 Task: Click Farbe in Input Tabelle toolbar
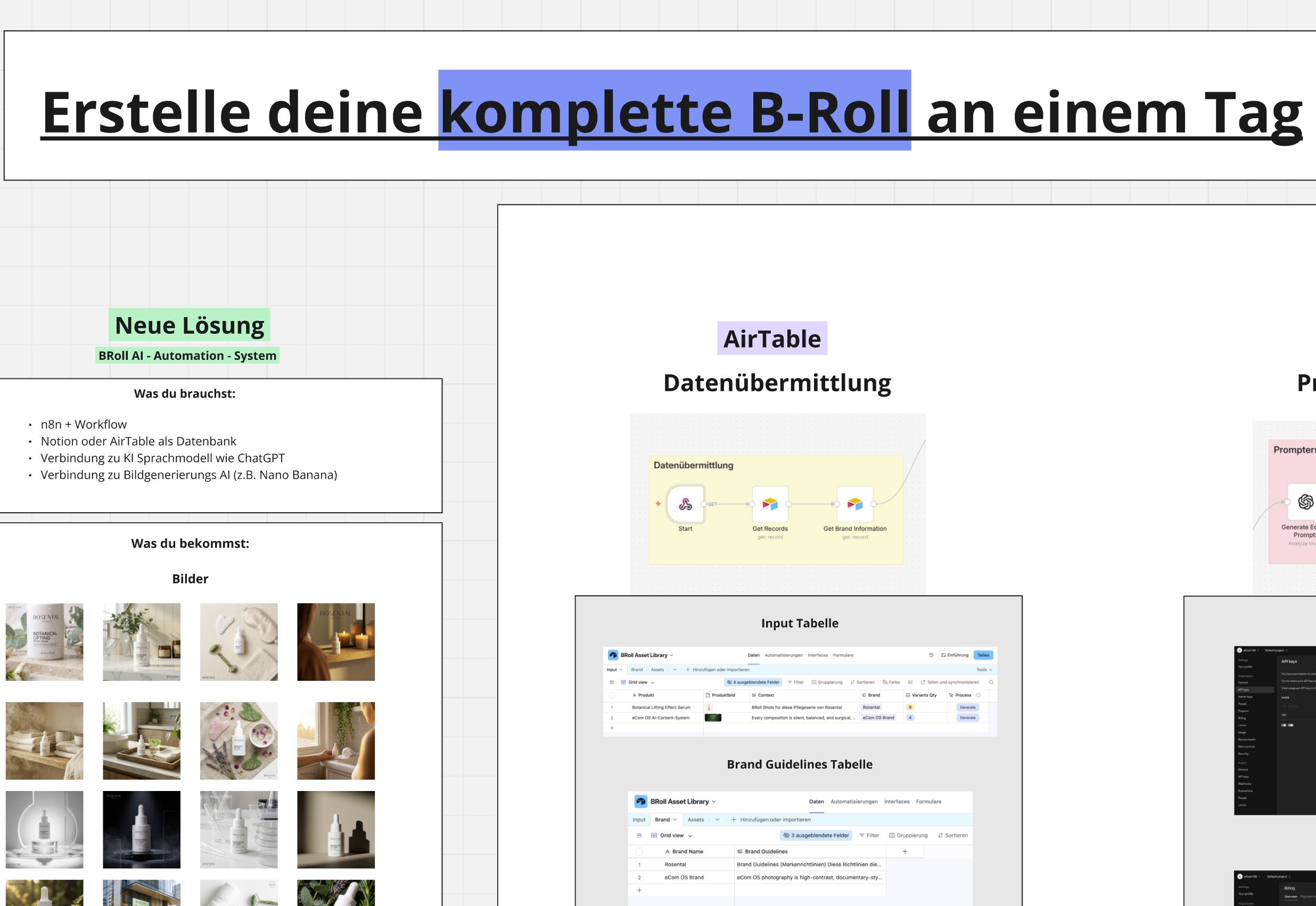tap(891, 682)
